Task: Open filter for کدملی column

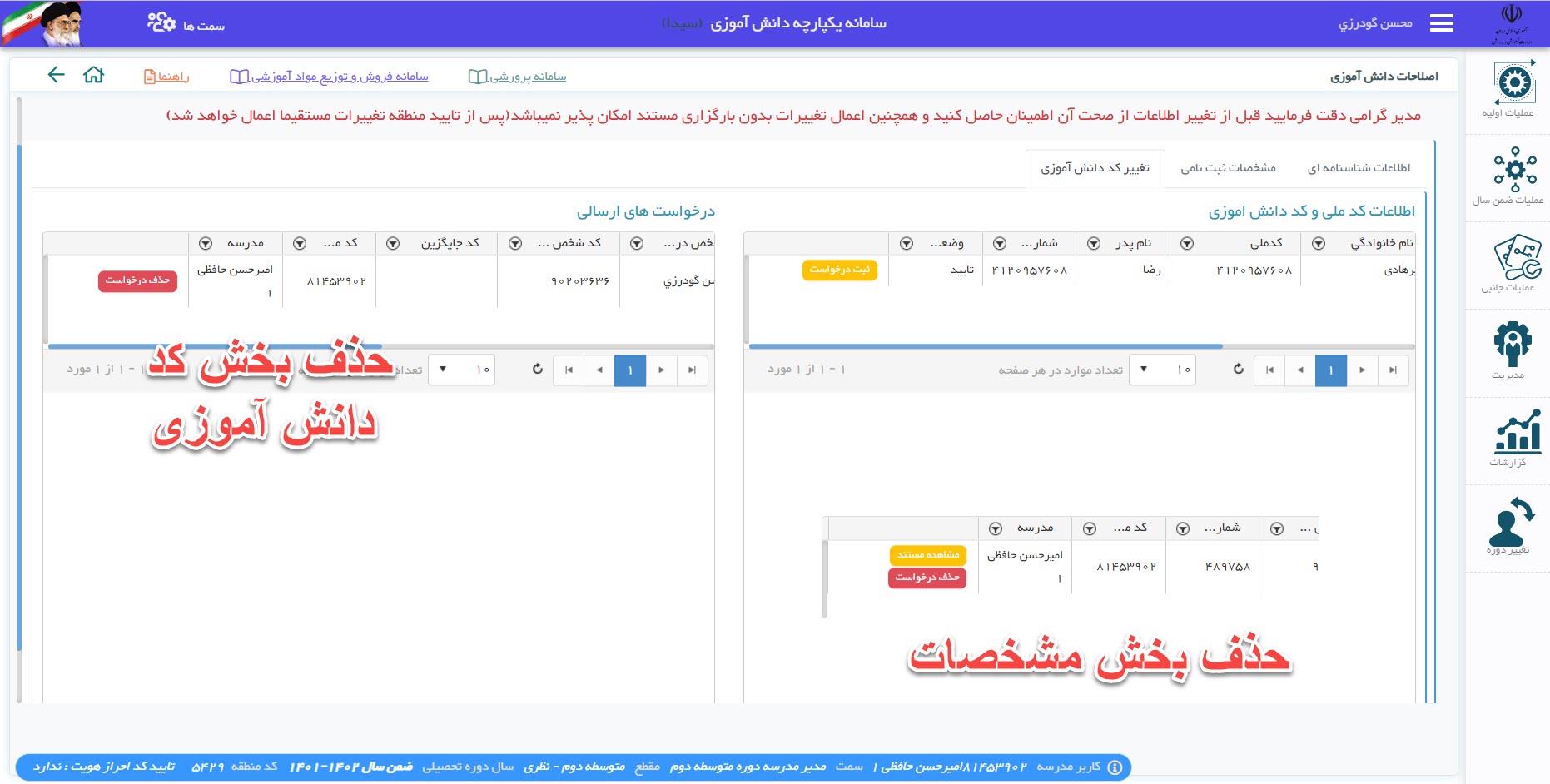Action: [1187, 244]
